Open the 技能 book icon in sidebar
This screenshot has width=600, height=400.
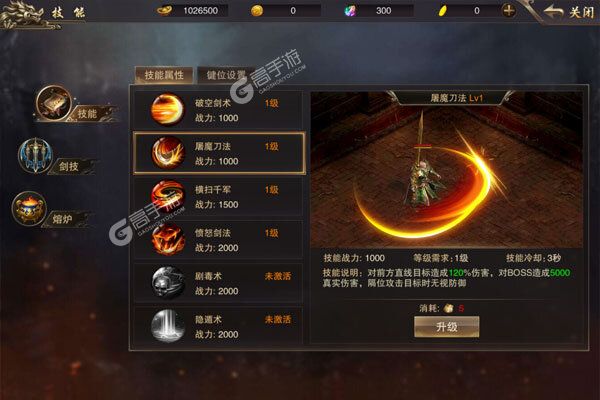click(54, 103)
